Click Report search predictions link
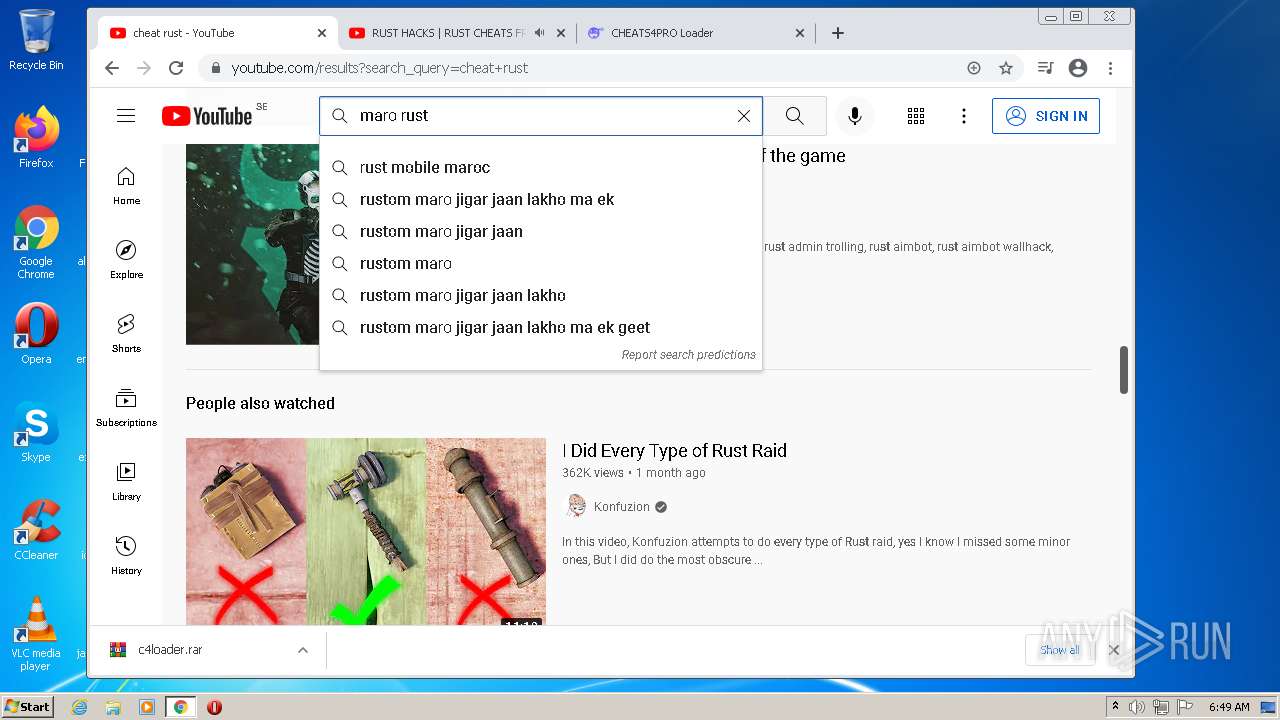The width and height of the screenshot is (1280, 720). tap(688, 355)
